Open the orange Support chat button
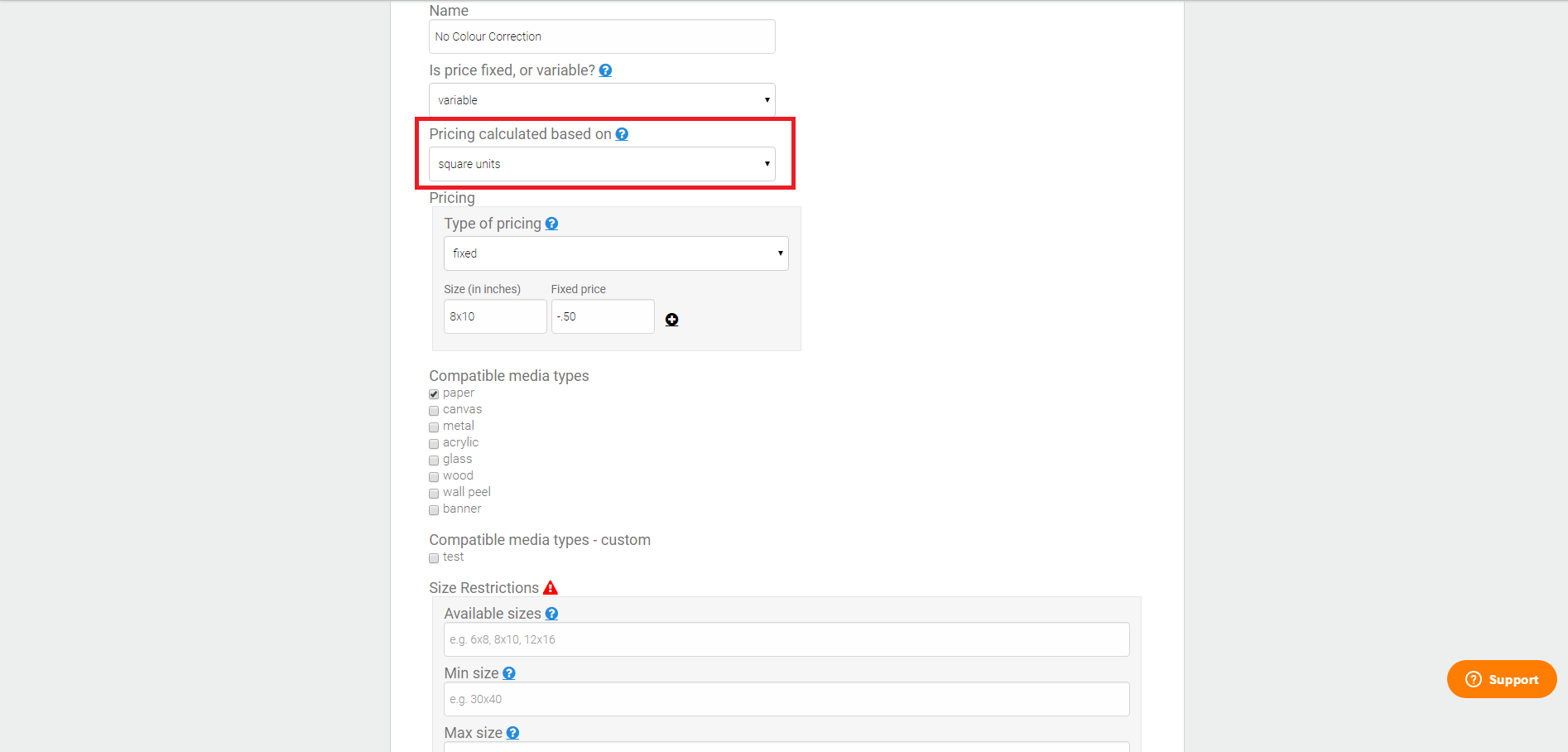This screenshot has height=752, width=1568. (x=1502, y=679)
